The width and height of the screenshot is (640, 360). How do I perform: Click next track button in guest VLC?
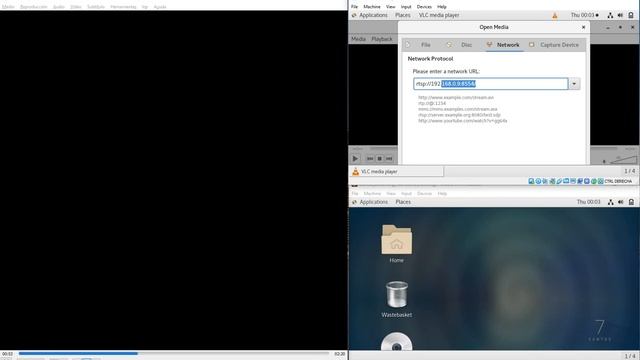[x=389, y=158]
